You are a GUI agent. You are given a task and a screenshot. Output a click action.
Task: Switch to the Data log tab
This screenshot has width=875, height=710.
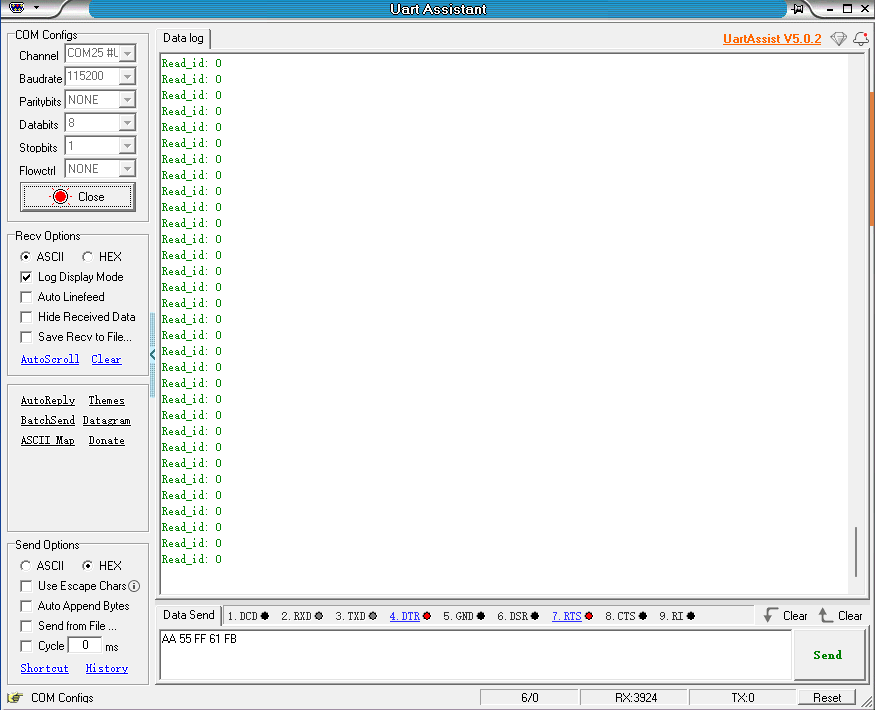point(182,38)
